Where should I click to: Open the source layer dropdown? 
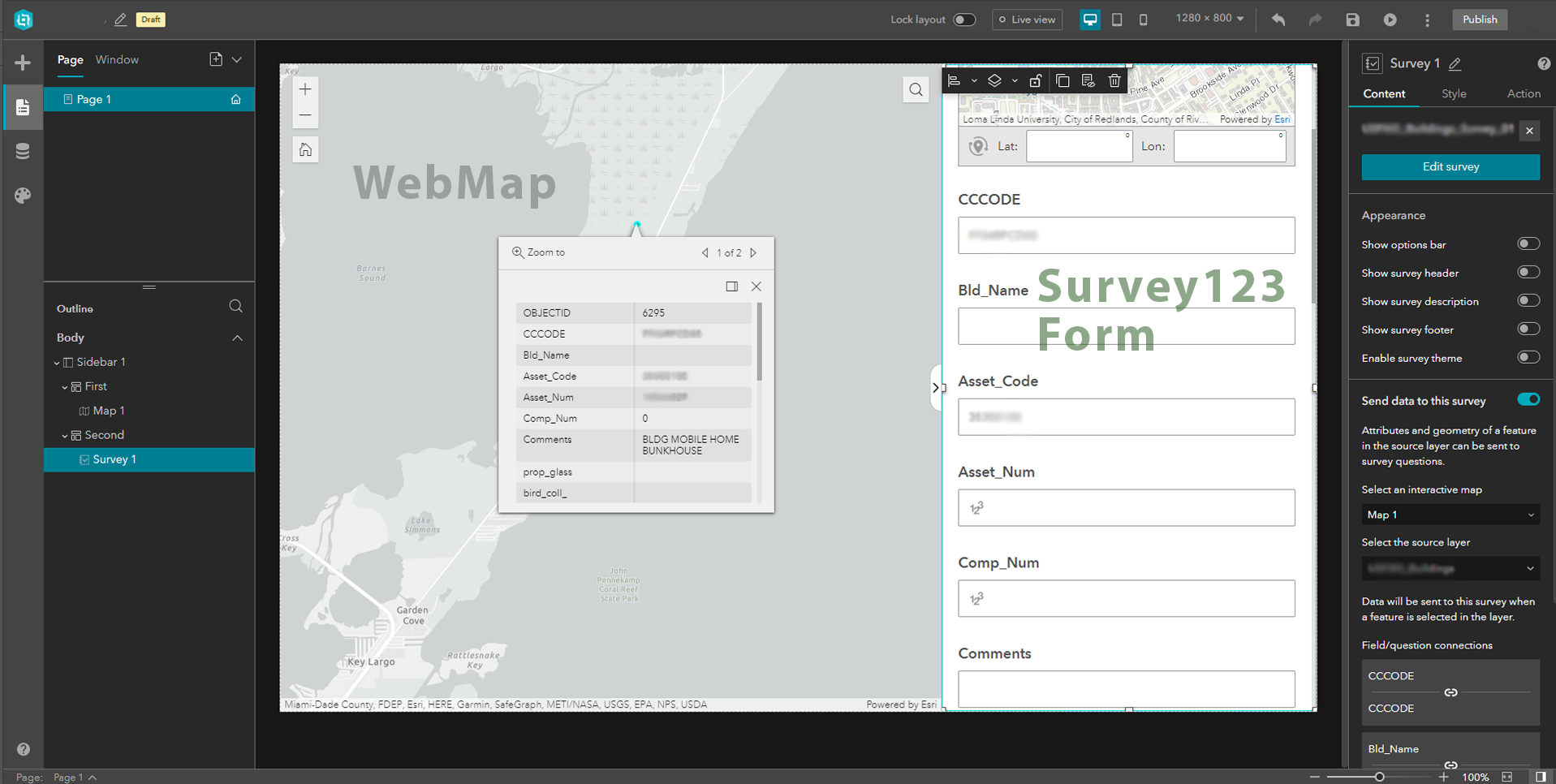(x=1450, y=568)
